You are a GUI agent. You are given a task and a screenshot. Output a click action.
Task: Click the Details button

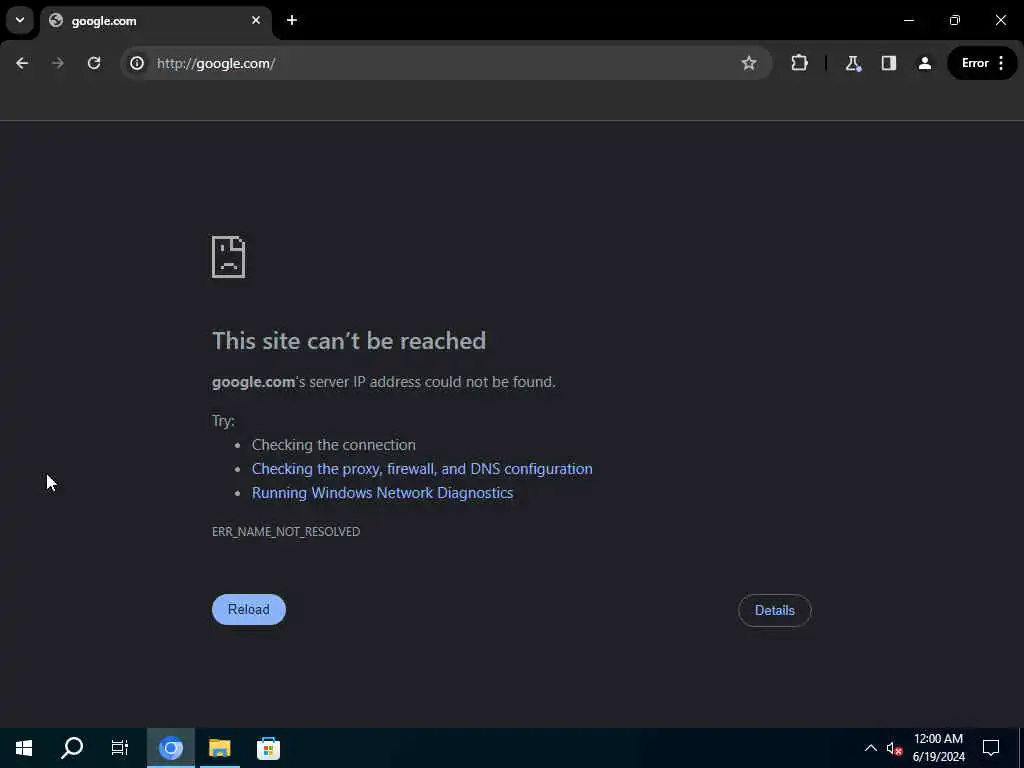click(775, 611)
